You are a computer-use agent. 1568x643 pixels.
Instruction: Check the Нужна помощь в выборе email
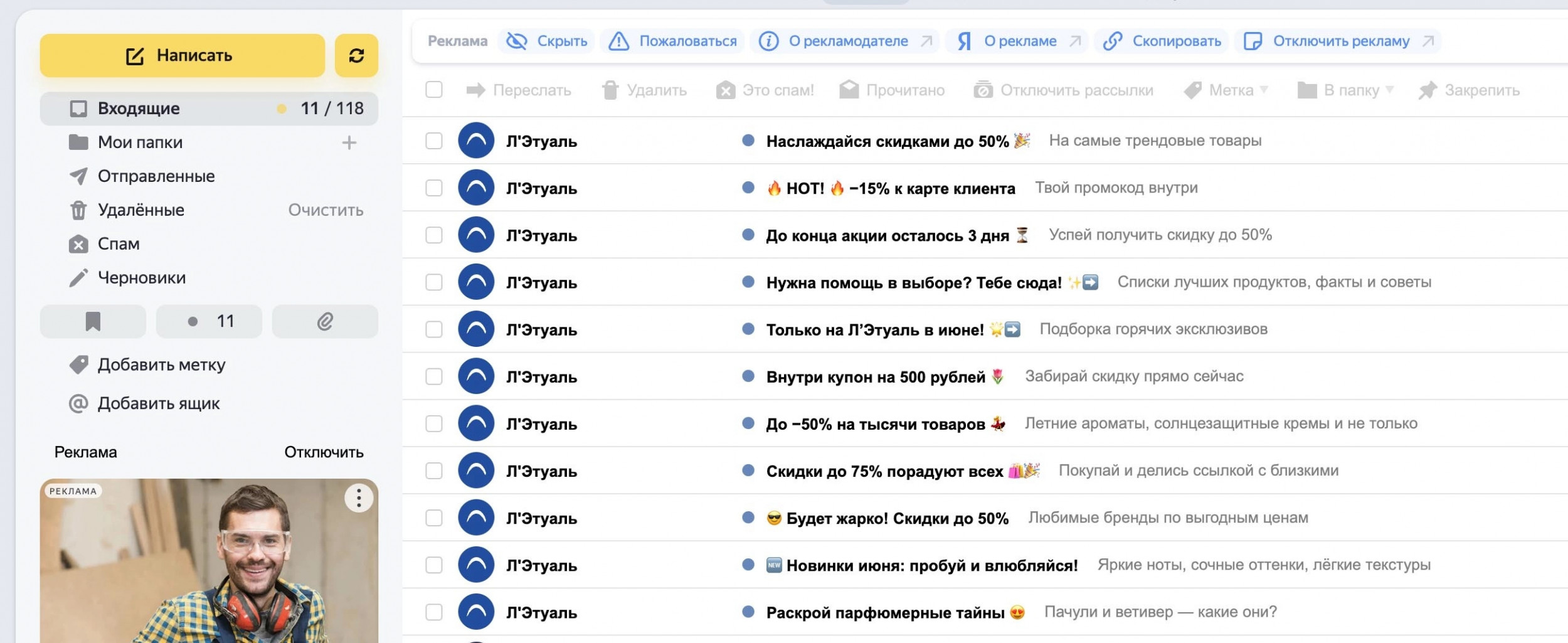click(x=434, y=282)
